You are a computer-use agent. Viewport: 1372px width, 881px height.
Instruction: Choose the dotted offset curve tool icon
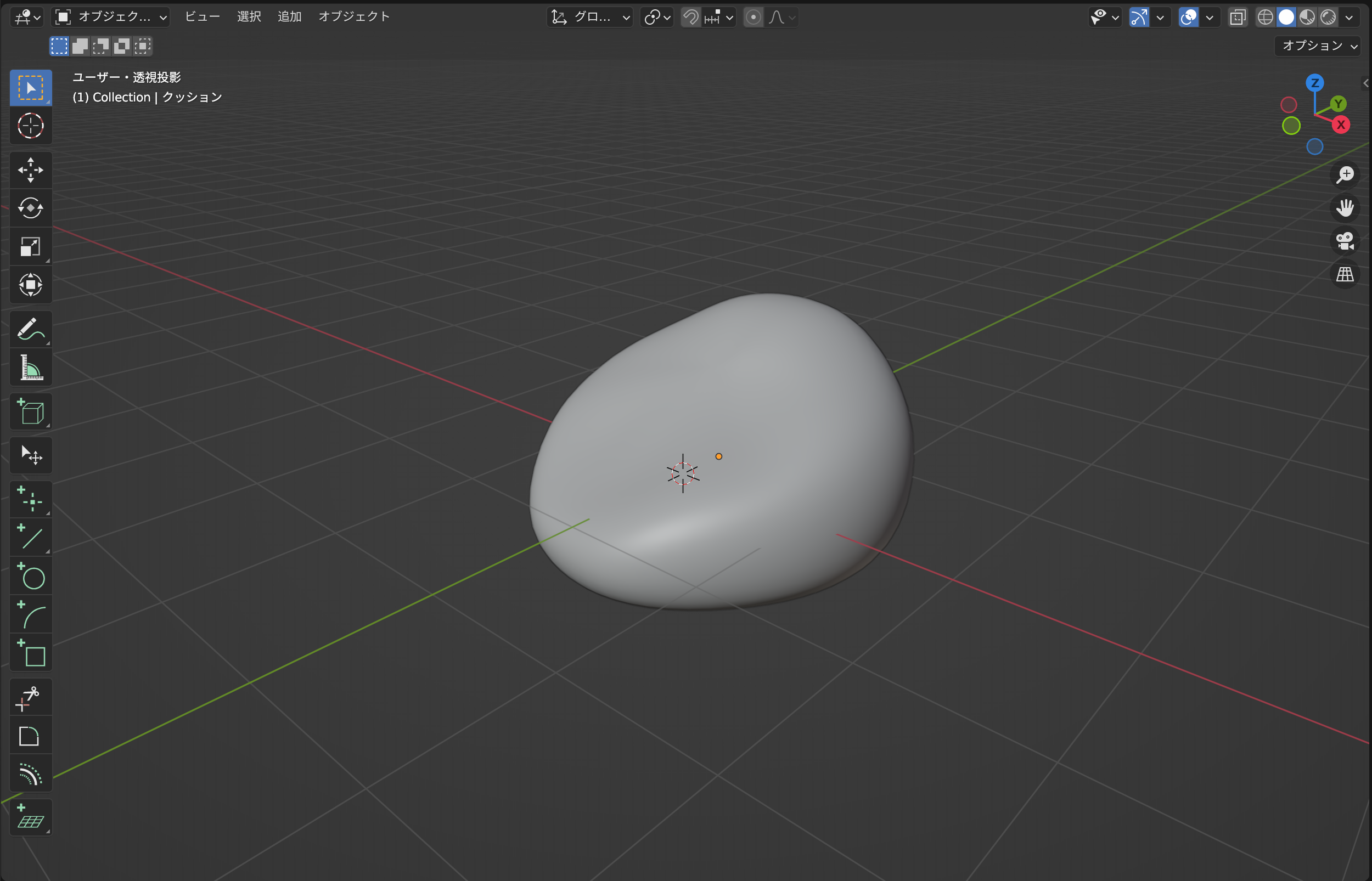[x=30, y=774]
